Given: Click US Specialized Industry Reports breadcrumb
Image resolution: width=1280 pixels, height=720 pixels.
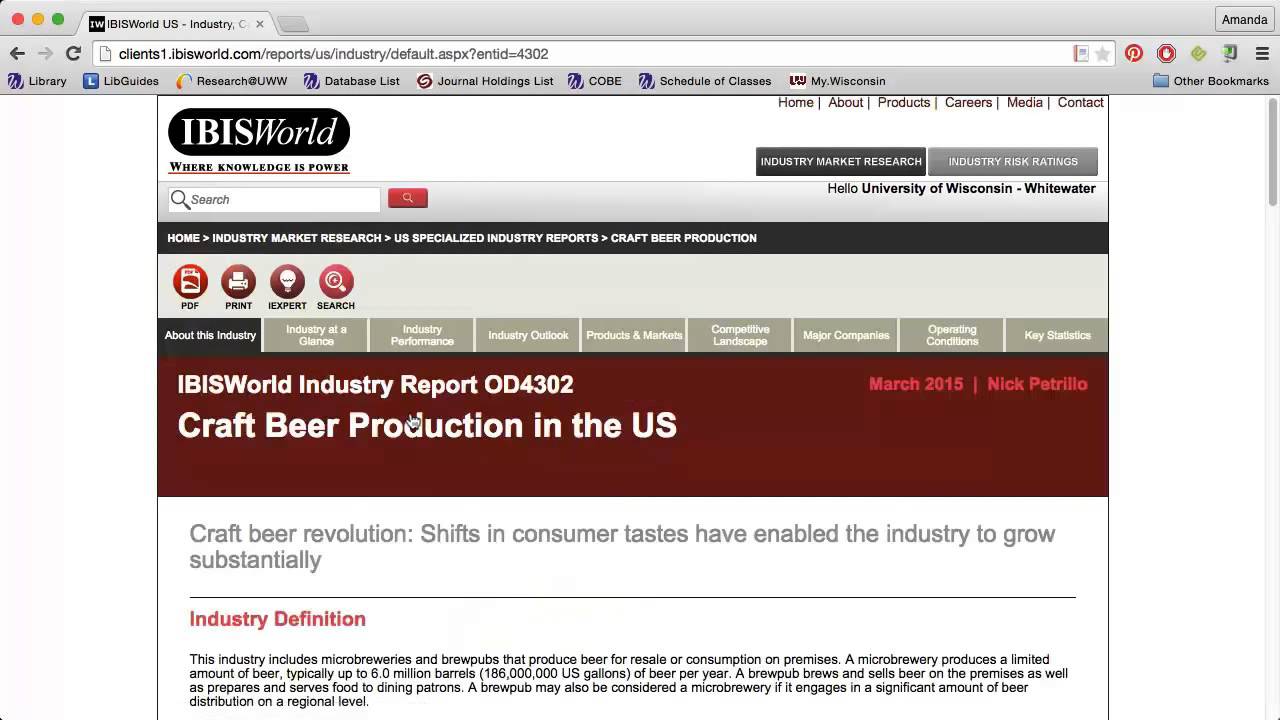Looking at the screenshot, I should point(496,238).
